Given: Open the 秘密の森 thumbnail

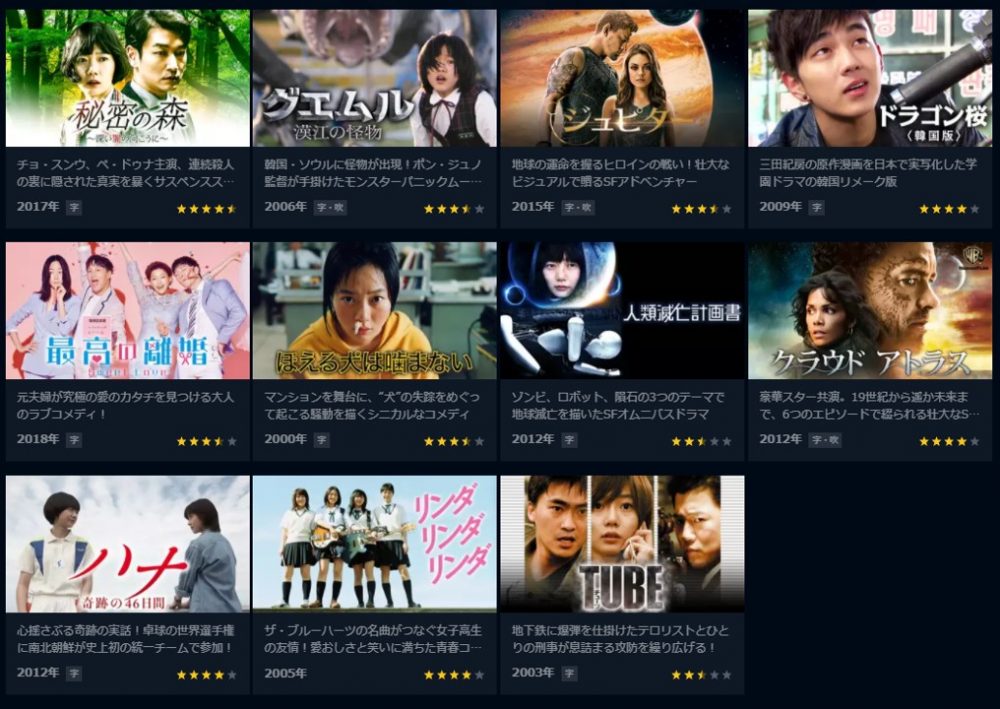Looking at the screenshot, I should [128, 78].
